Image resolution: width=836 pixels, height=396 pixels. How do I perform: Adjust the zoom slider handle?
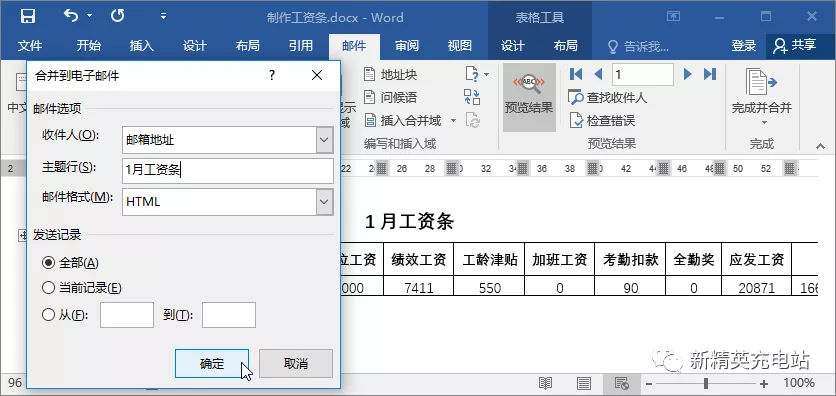(706, 383)
